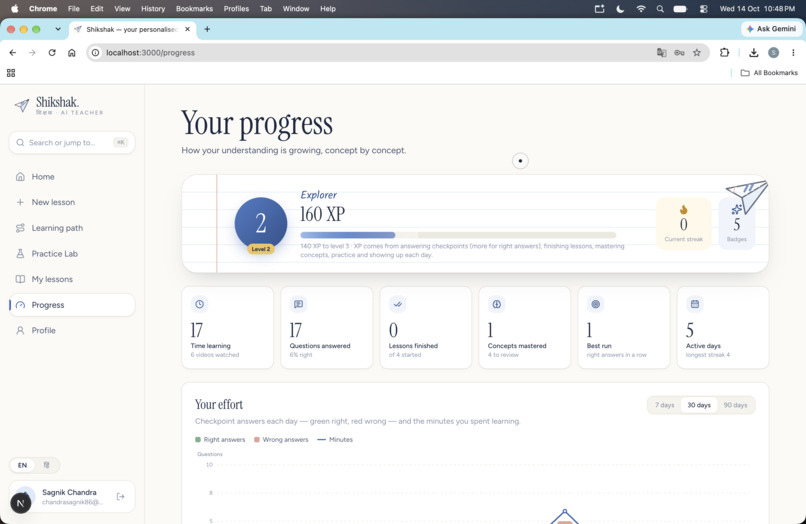Viewport: 806px width, 524px height.
Task: Open a new browser tab
Action: coord(207,29)
